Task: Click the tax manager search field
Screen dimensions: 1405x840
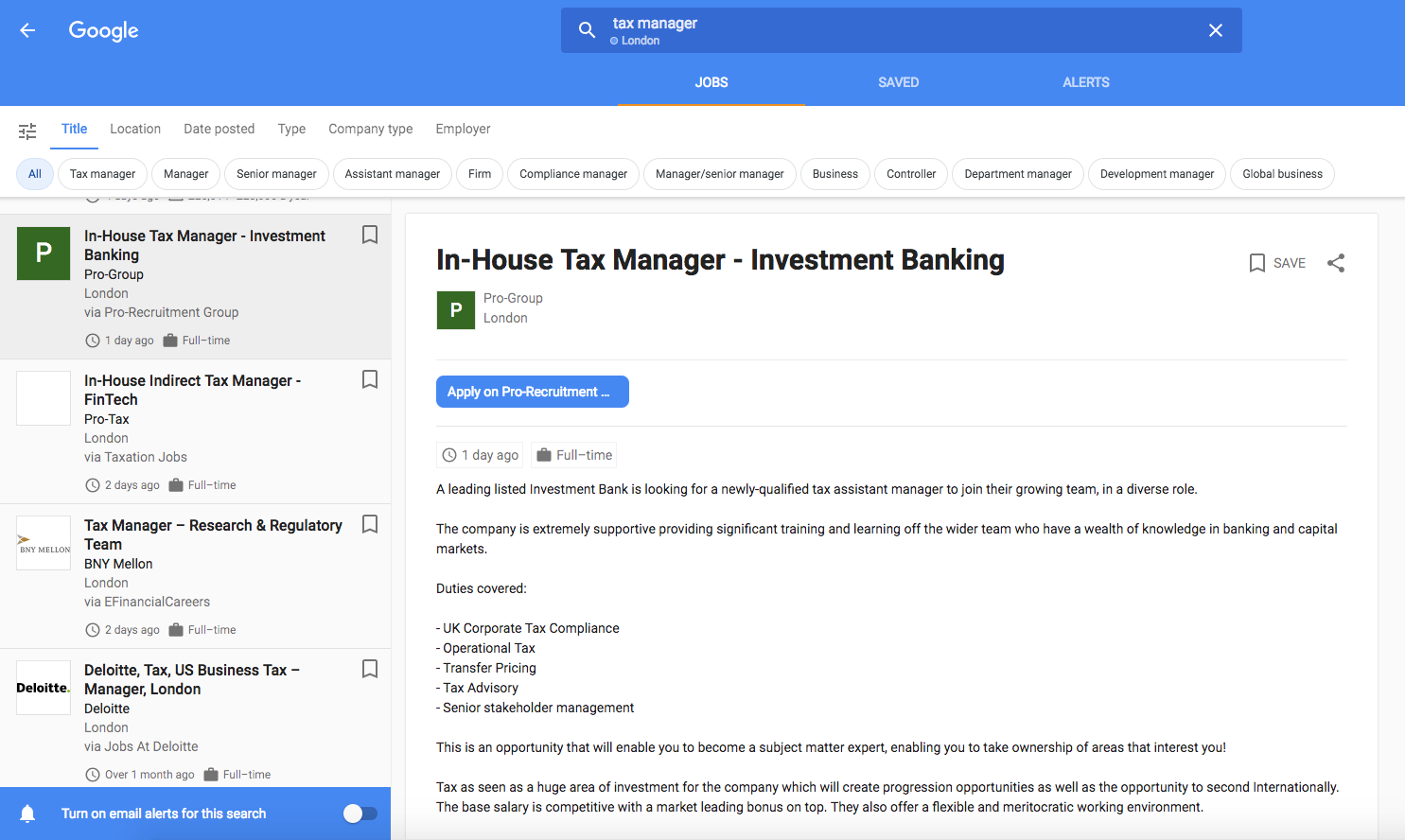Action: [x=901, y=30]
